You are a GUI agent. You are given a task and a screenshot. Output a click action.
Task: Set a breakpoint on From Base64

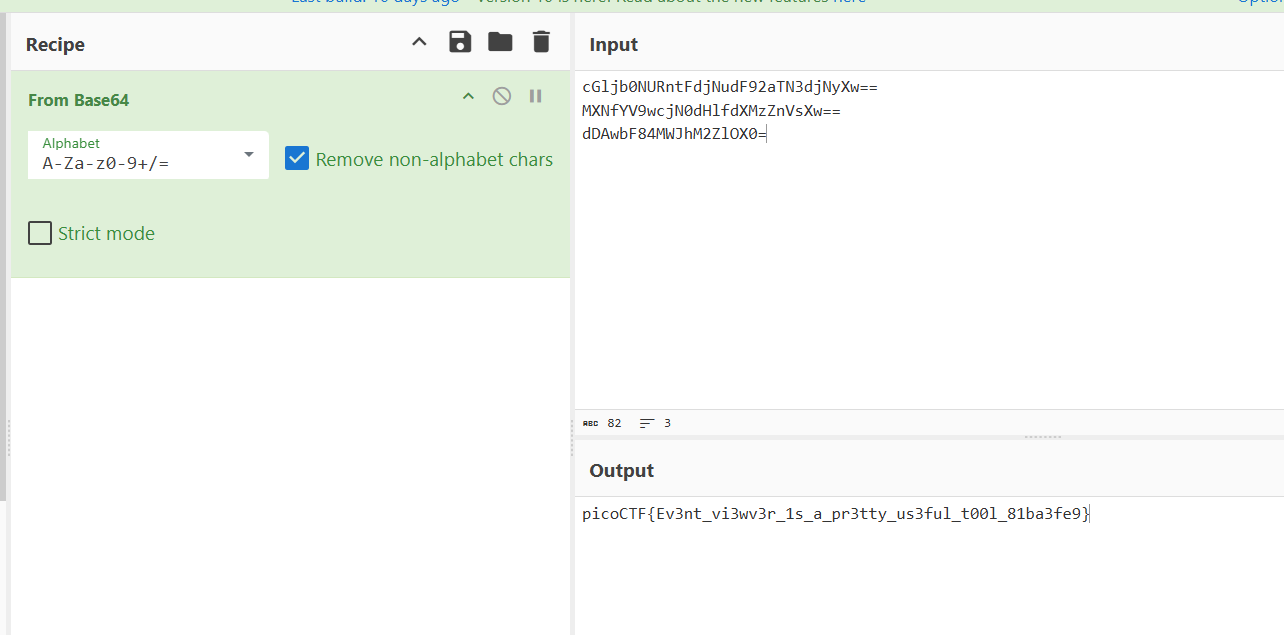pyautogui.click(x=536, y=96)
